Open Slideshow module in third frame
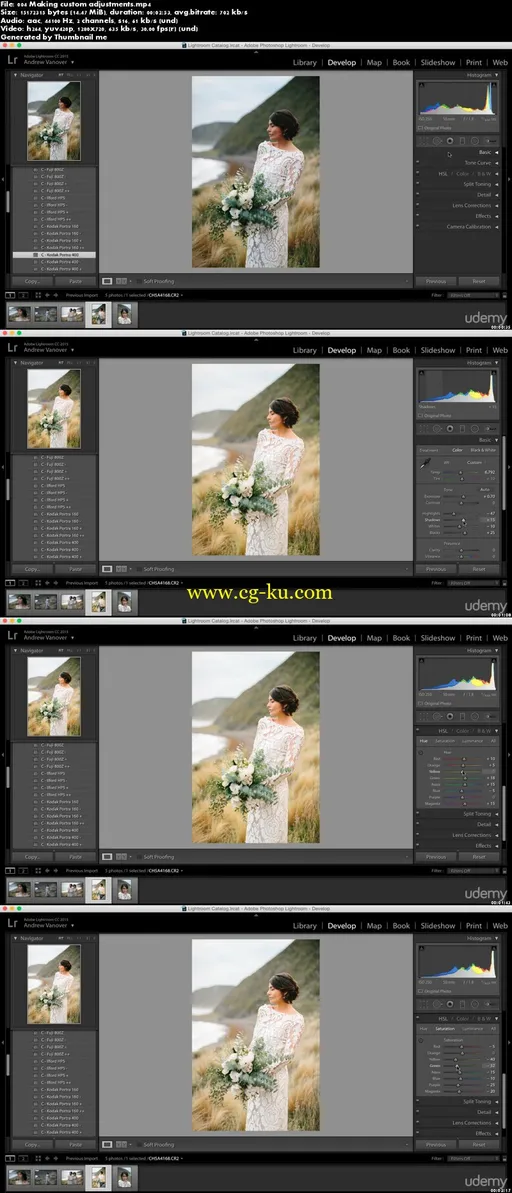 [438, 638]
